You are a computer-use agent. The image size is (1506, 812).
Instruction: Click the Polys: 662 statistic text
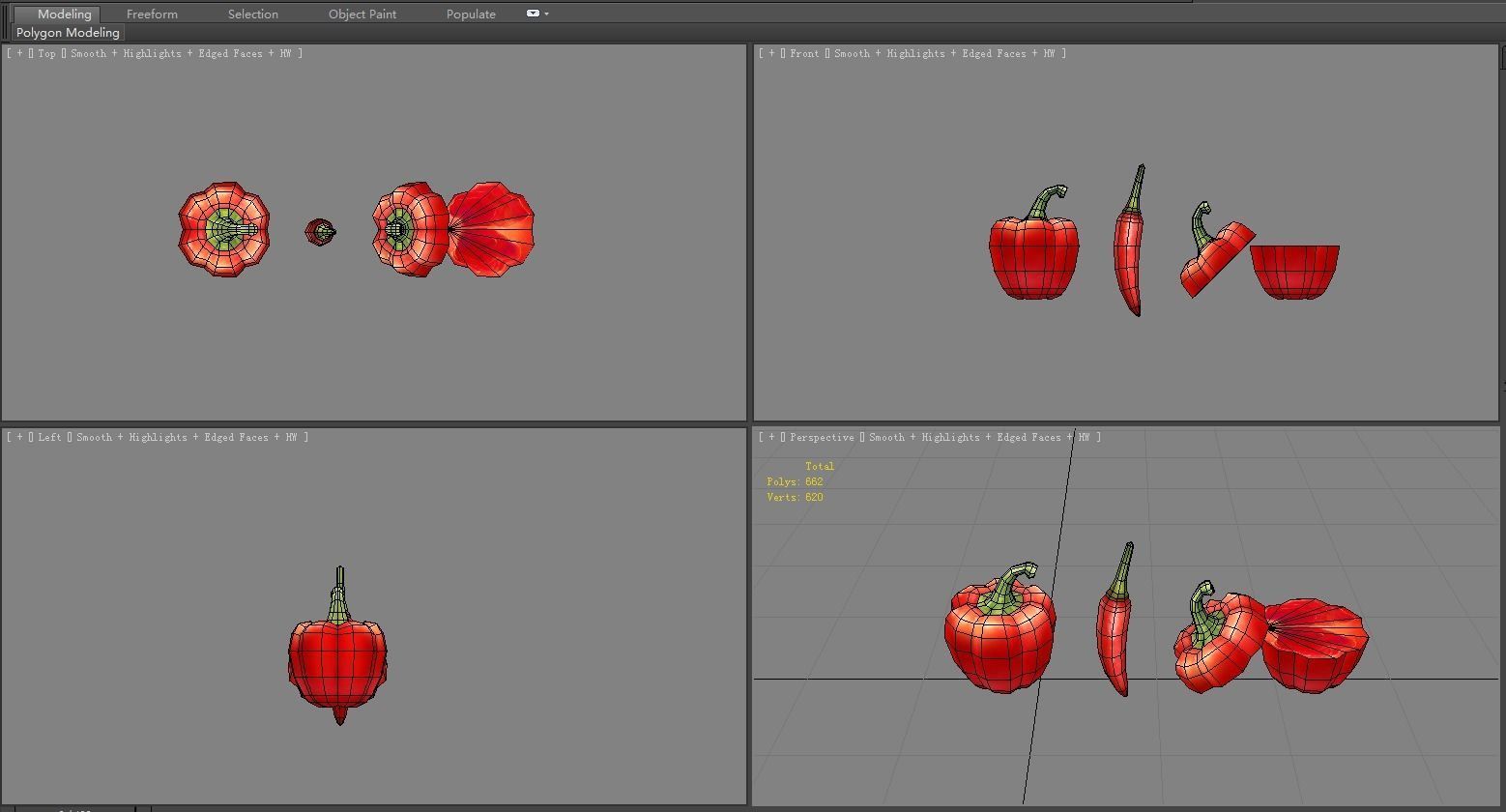pos(795,481)
